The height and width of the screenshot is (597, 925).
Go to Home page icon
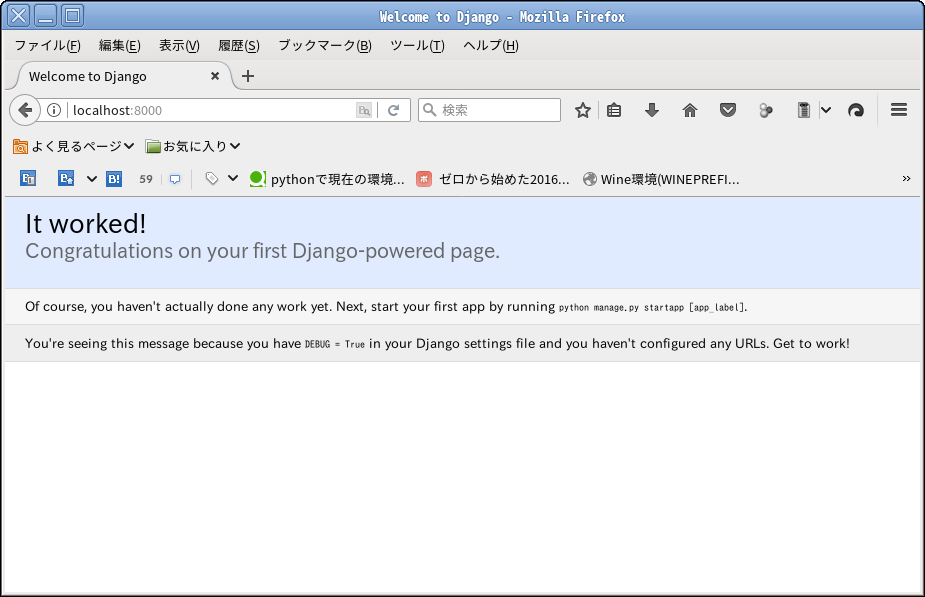click(x=690, y=110)
